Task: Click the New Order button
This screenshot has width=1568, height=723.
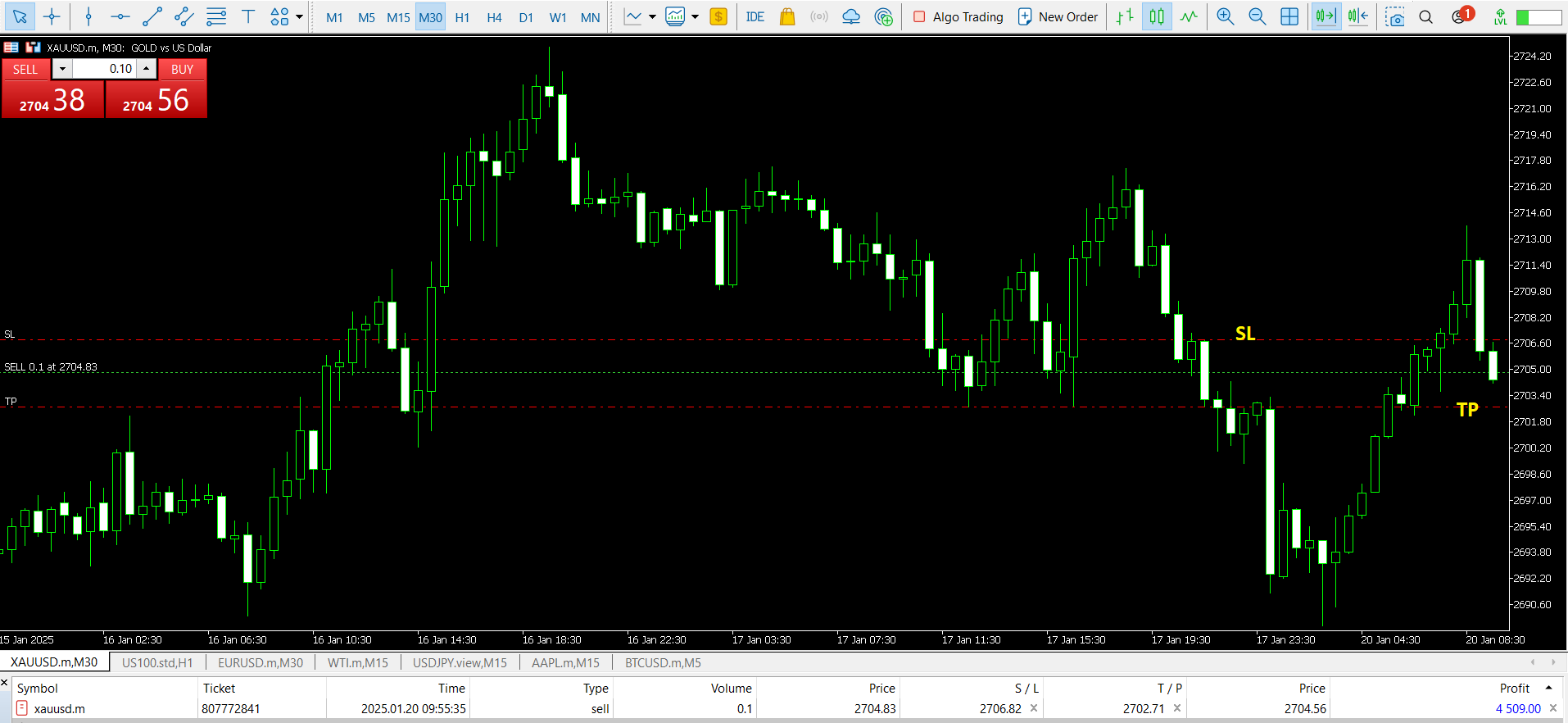Action: click(x=1058, y=16)
